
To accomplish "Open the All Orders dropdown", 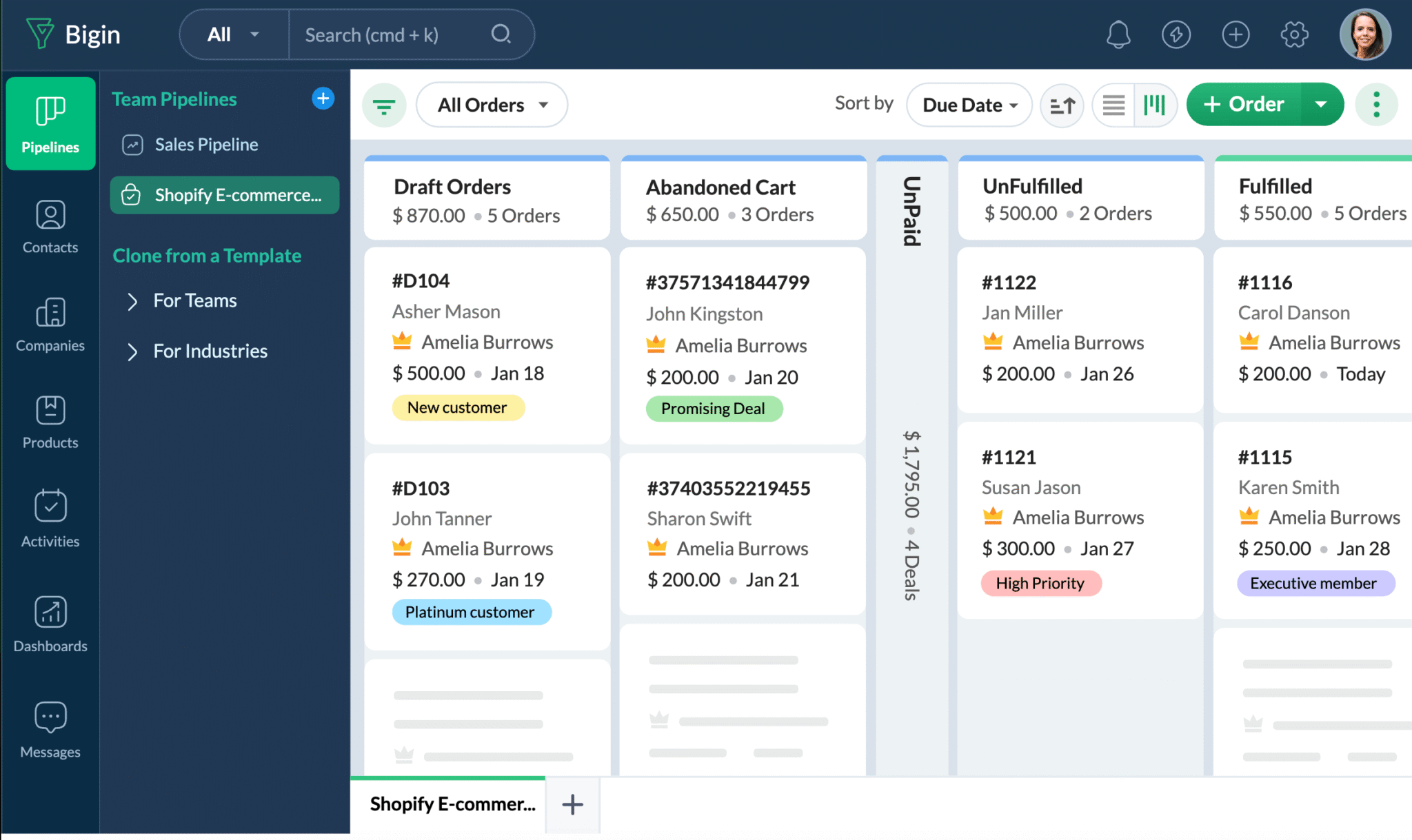I will click(x=492, y=105).
